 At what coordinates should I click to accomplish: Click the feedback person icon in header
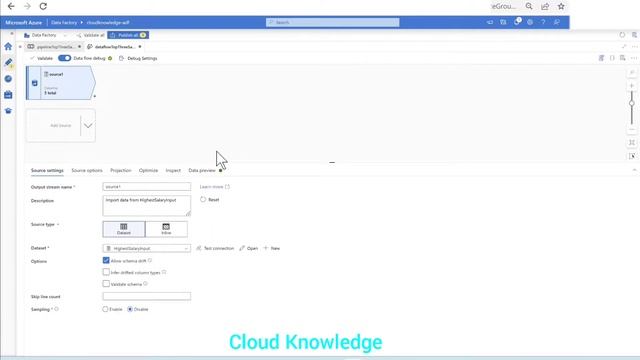(557, 22)
